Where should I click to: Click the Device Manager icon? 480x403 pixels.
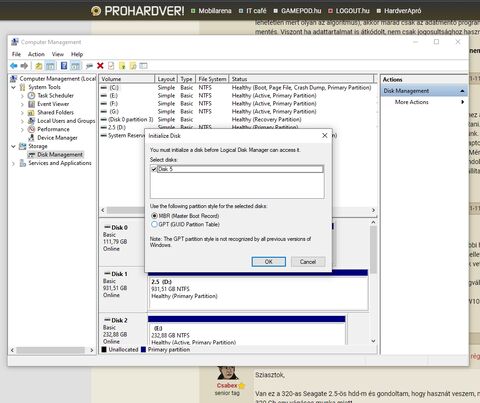coord(31,138)
